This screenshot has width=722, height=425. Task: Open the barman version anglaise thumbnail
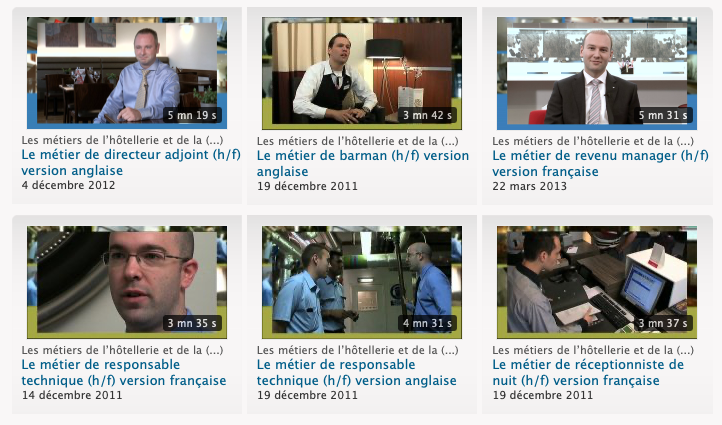tap(362, 73)
